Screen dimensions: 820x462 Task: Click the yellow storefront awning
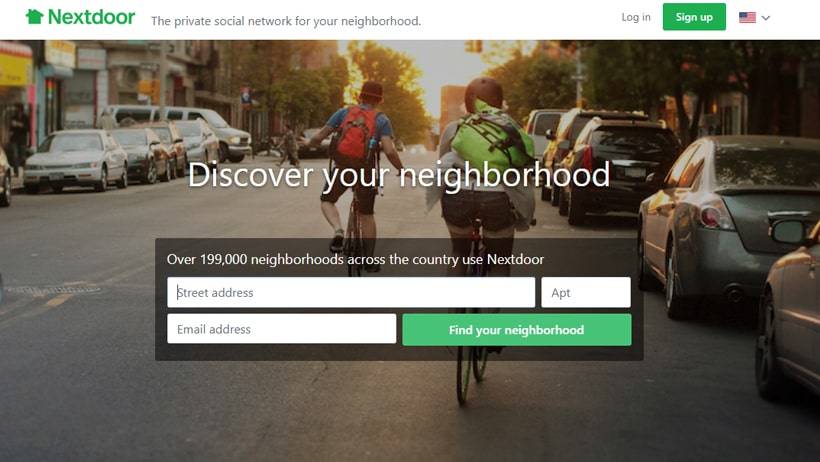tap(16, 64)
